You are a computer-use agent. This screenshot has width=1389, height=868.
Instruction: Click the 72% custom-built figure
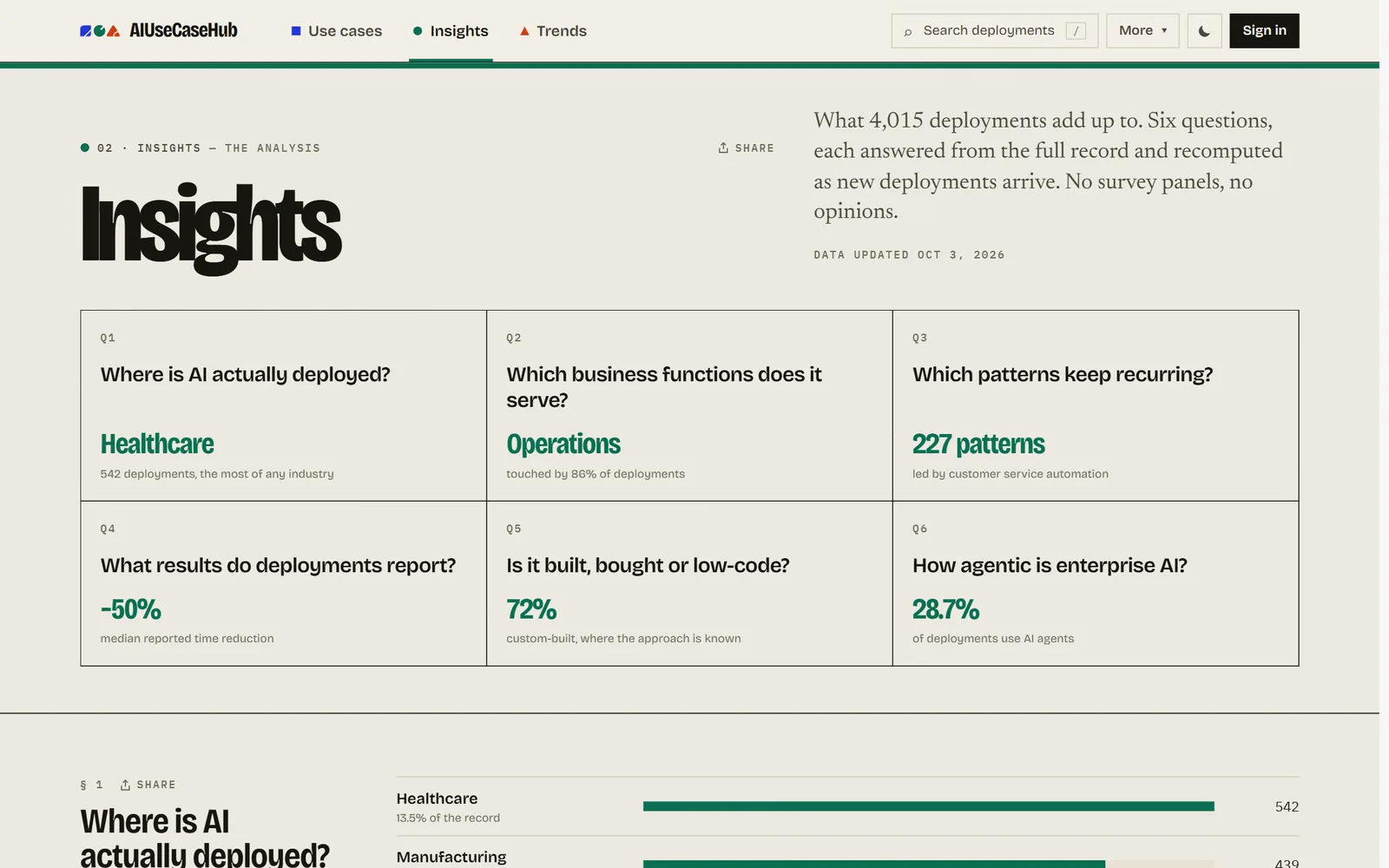[x=531, y=609]
